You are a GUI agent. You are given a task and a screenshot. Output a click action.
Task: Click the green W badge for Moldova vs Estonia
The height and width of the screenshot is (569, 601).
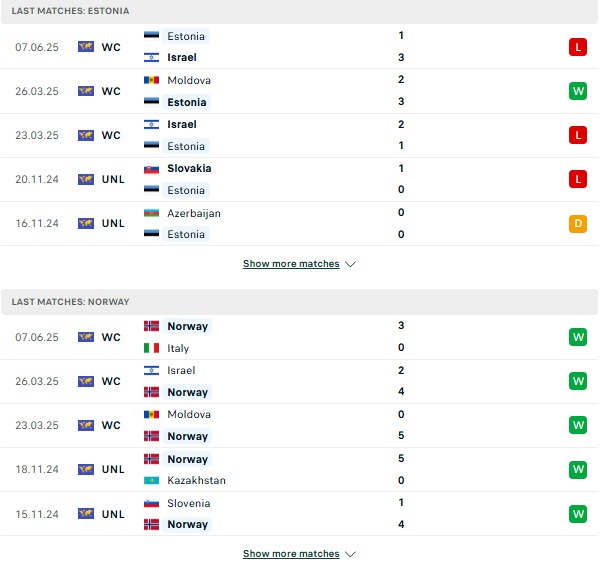pos(578,91)
